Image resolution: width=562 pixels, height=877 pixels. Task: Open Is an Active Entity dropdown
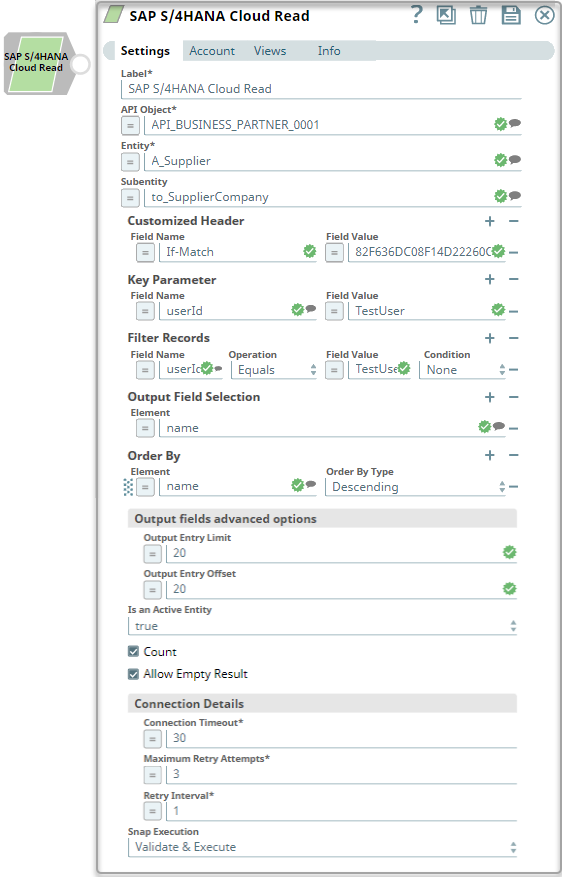tap(322, 626)
